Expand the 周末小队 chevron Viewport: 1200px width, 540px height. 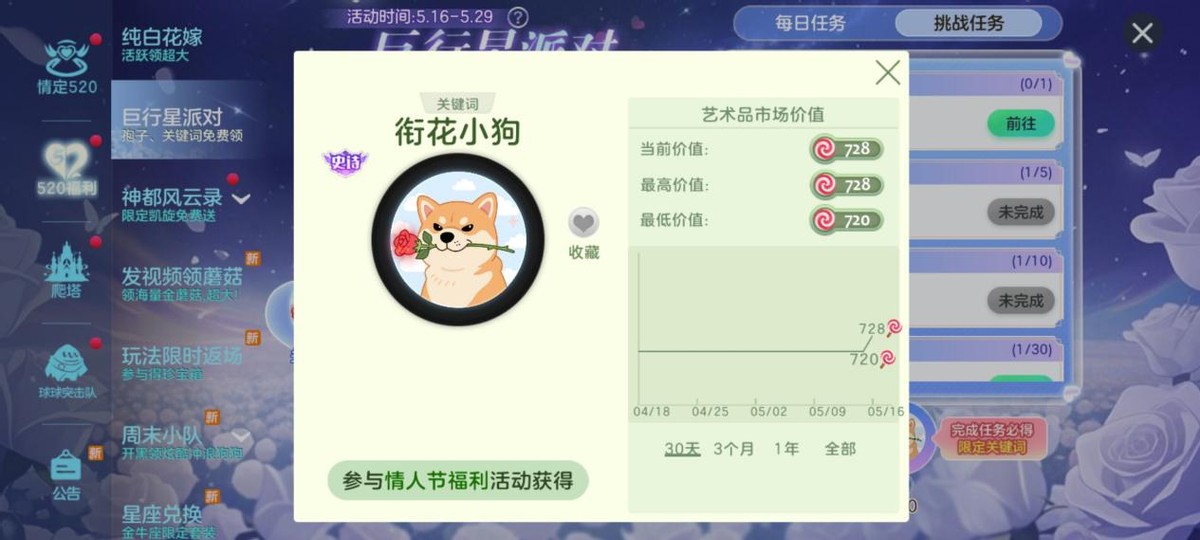241,436
